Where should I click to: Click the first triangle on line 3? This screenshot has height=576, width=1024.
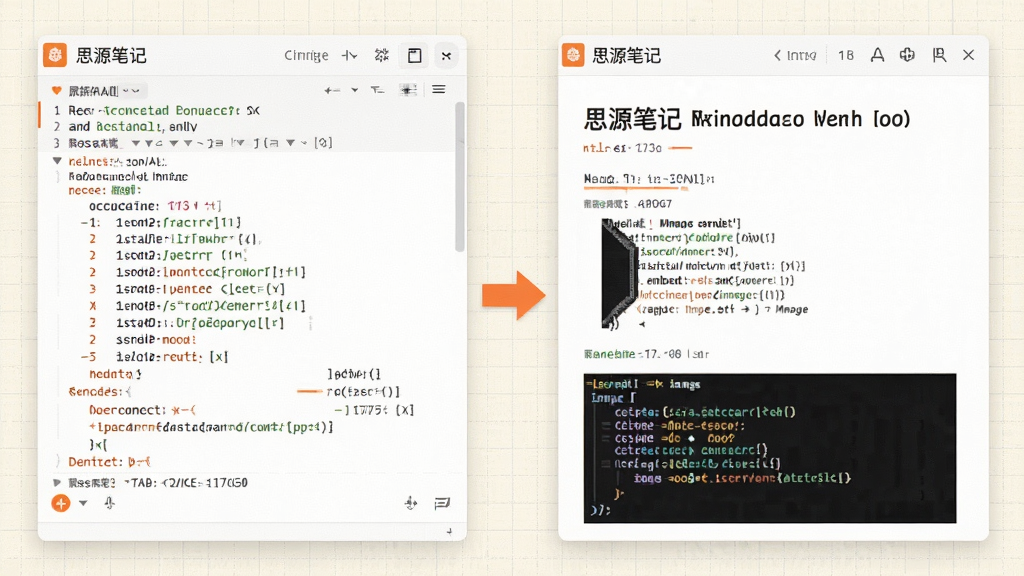point(136,143)
